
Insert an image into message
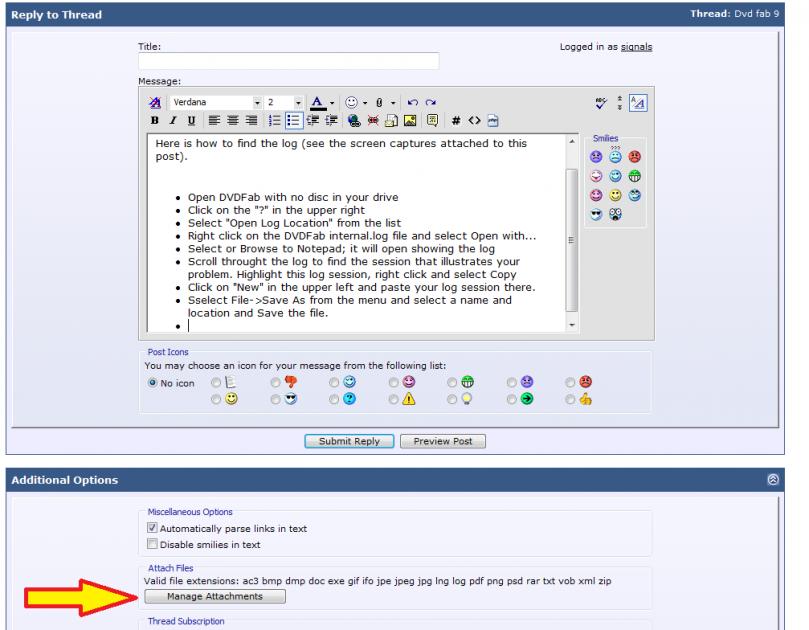[x=410, y=121]
